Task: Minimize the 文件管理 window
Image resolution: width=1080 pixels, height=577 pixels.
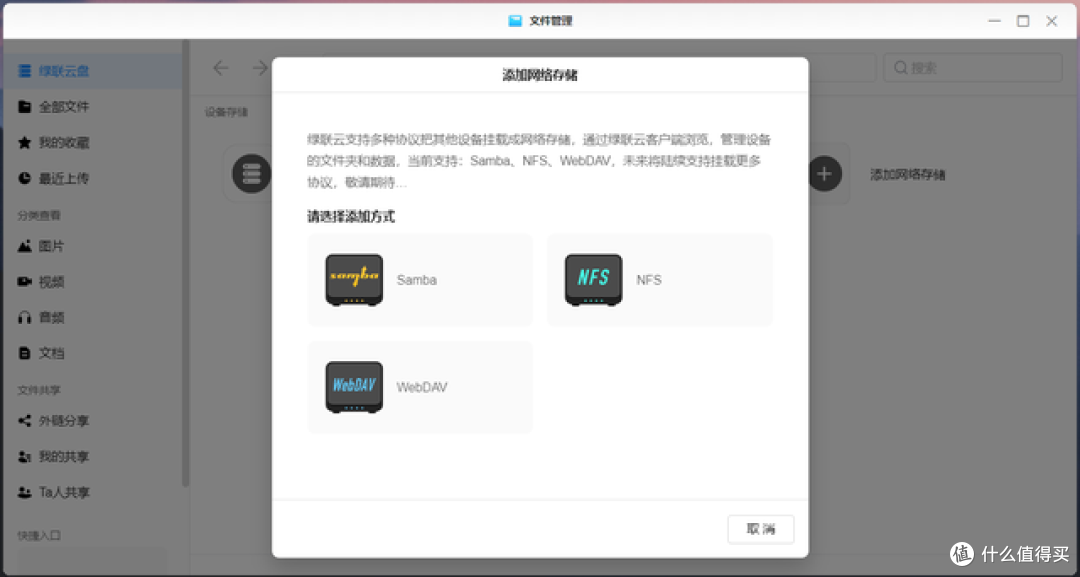Action: (994, 21)
